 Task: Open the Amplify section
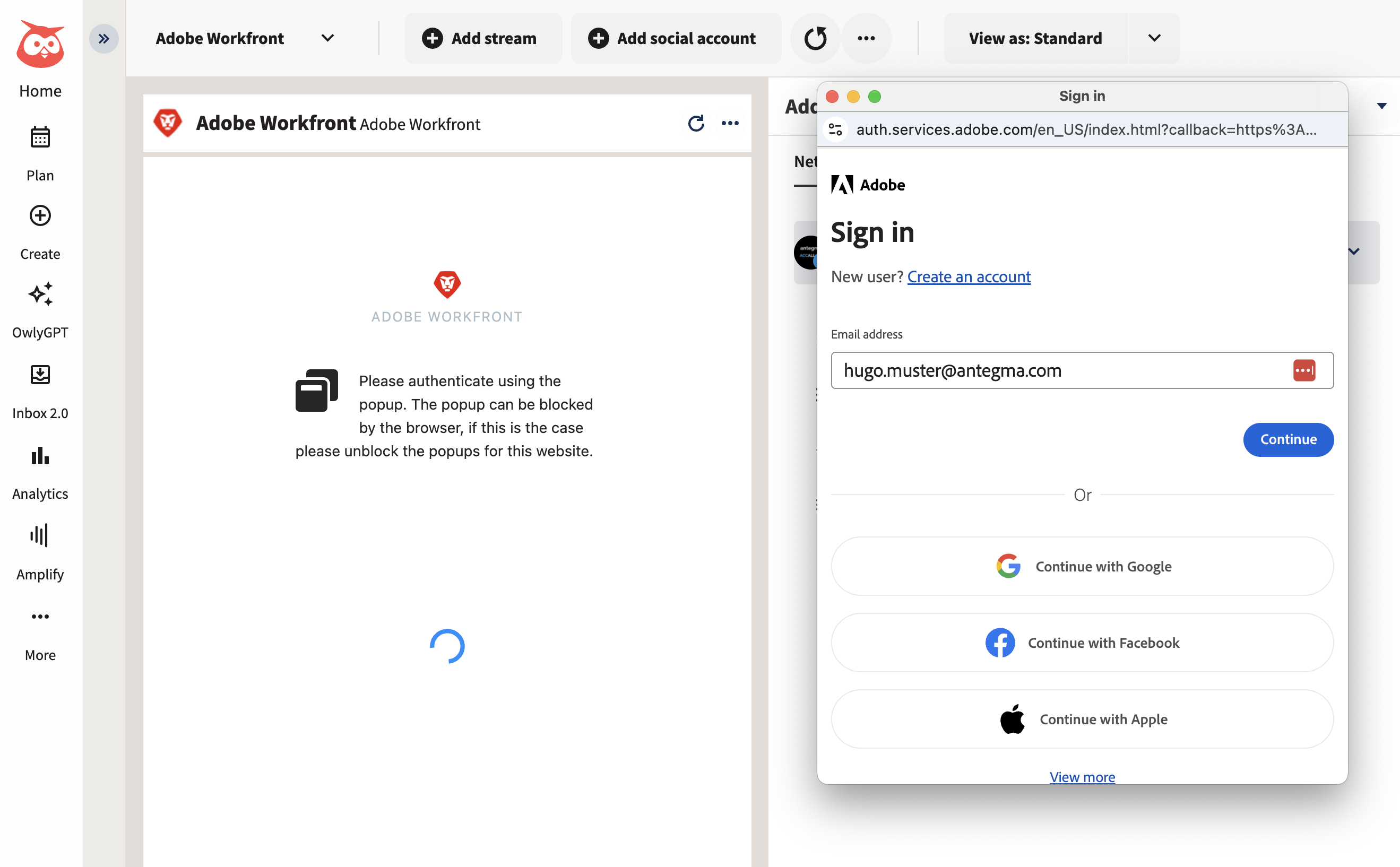40,553
